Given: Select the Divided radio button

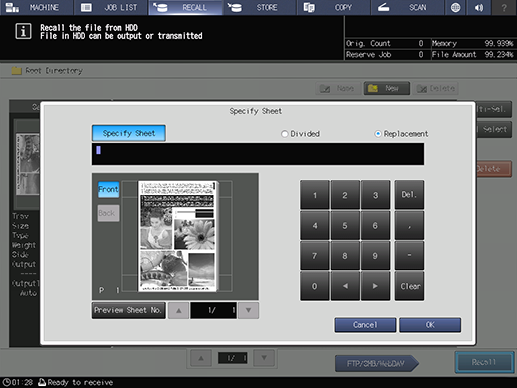Looking at the screenshot, I should [x=284, y=134].
